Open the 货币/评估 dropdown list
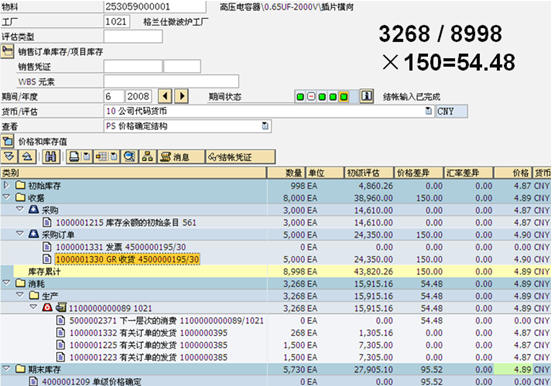 pos(428,111)
